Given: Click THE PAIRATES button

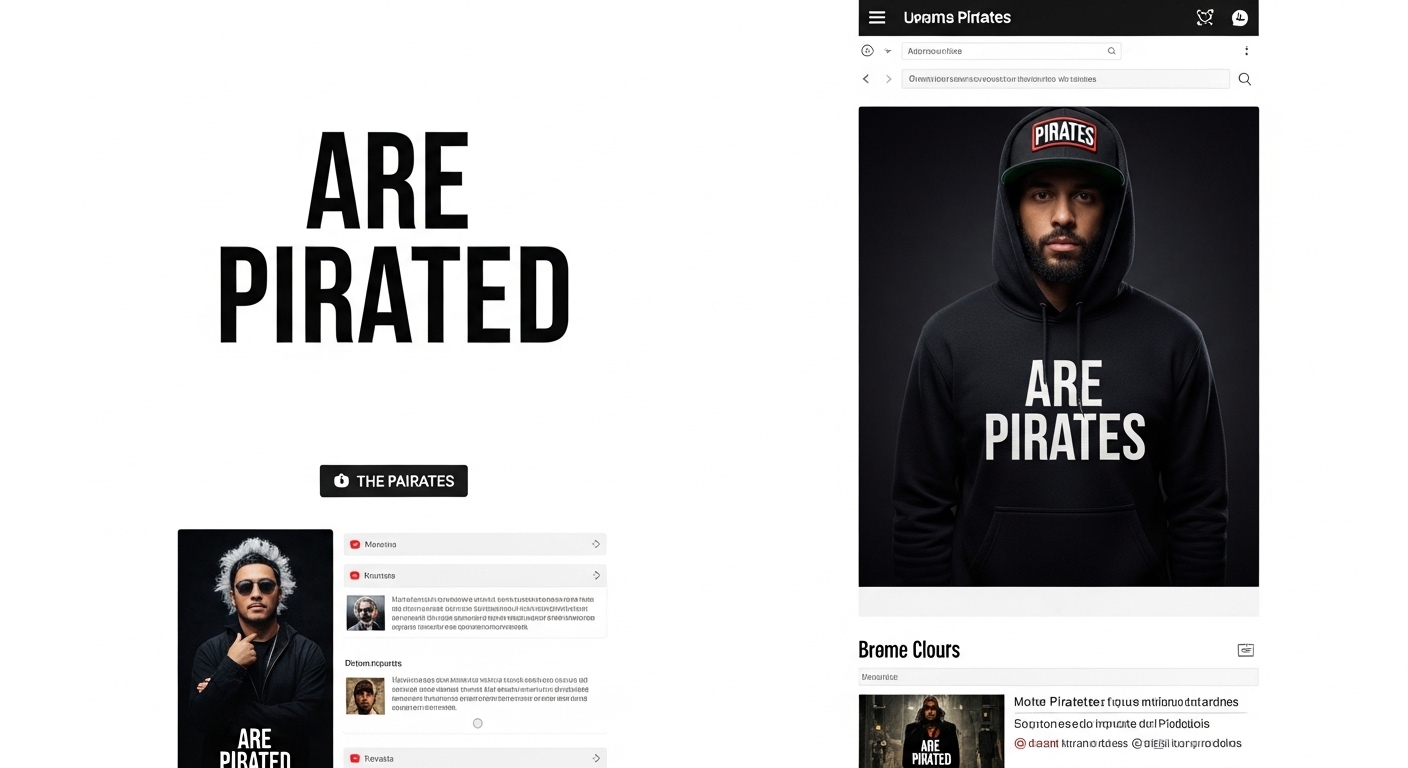Looking at the screenshot, I should tap(394, 481).
